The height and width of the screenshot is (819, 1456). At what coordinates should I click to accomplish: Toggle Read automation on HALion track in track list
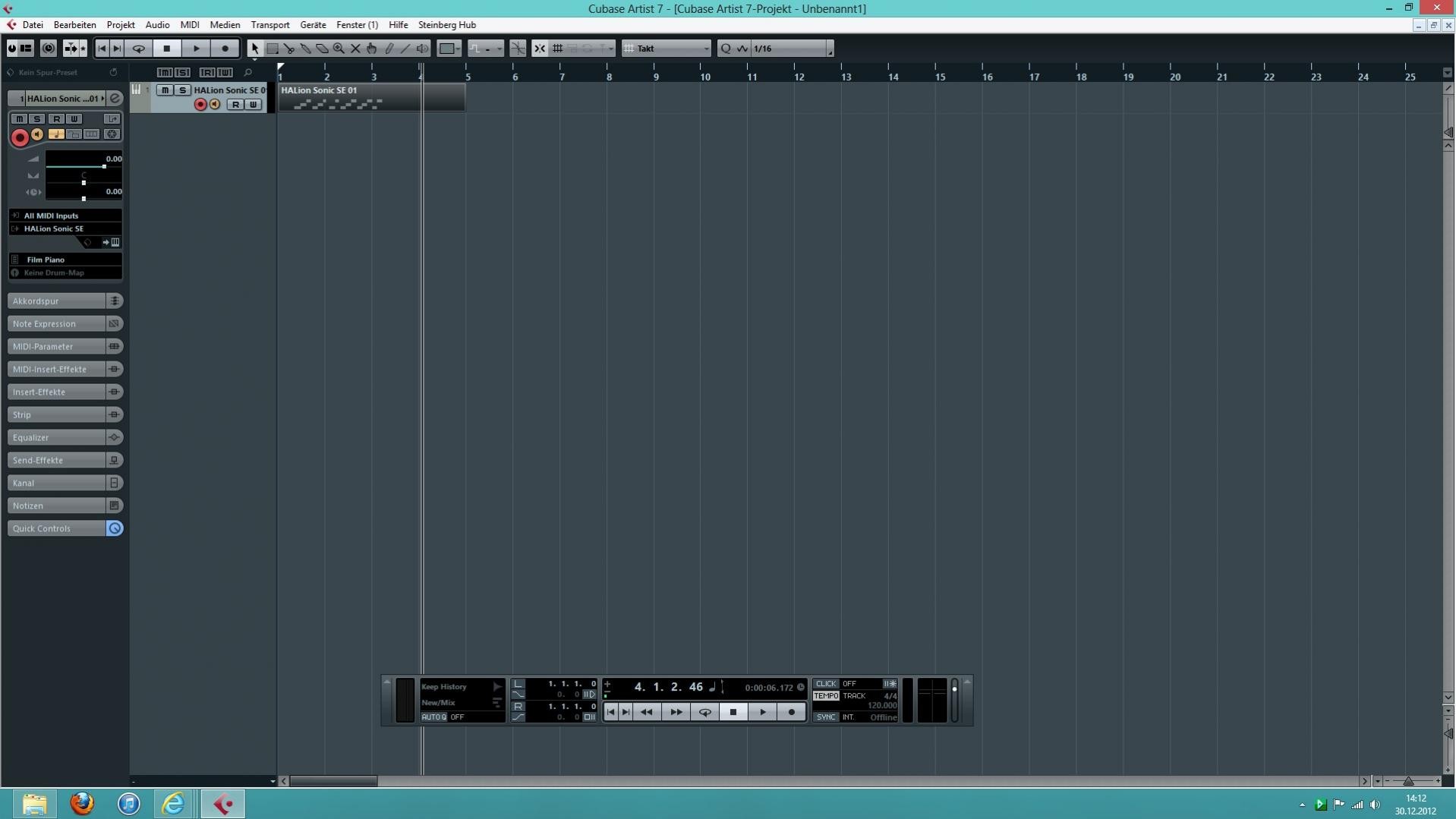pos(235,105)
